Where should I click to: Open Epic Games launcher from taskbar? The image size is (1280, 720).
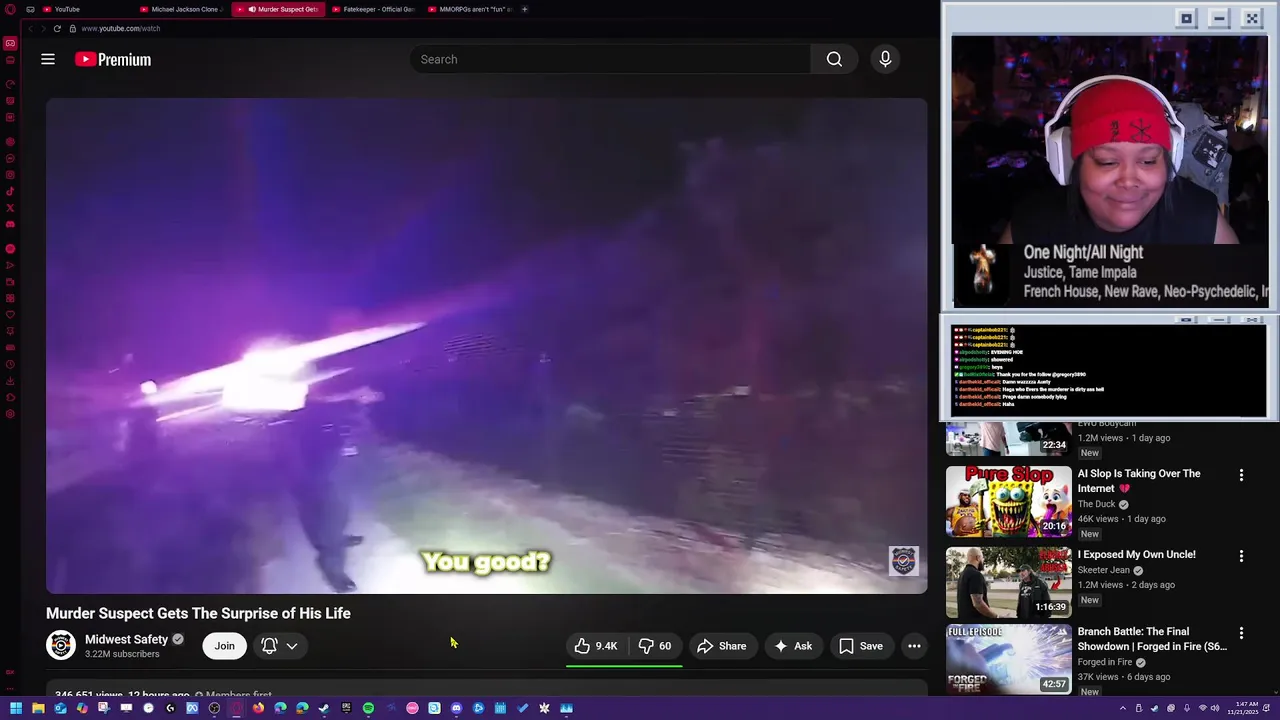(x=346, y=708)
